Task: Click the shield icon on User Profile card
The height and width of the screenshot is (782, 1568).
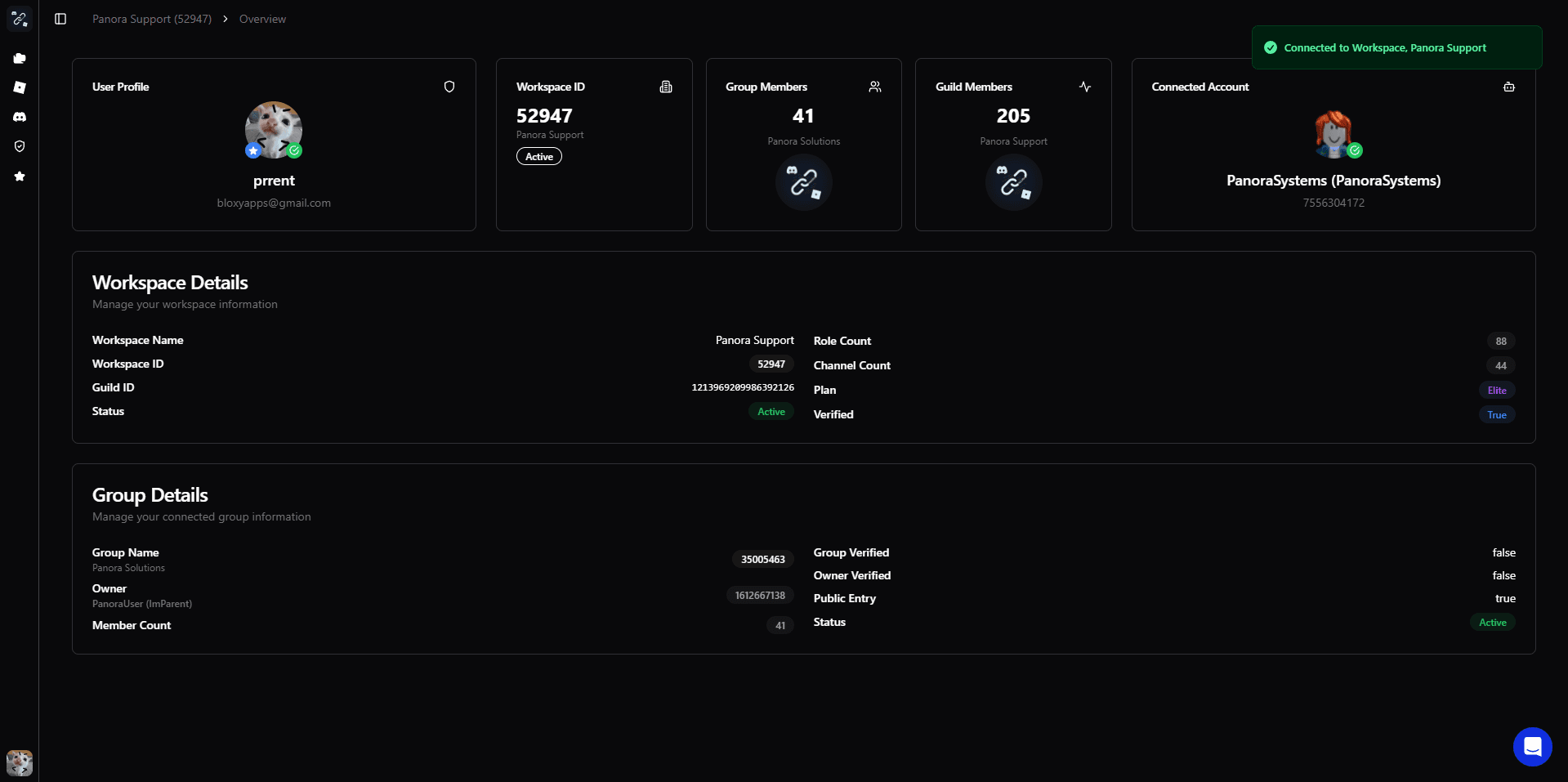Action: [x=449, y=87]
